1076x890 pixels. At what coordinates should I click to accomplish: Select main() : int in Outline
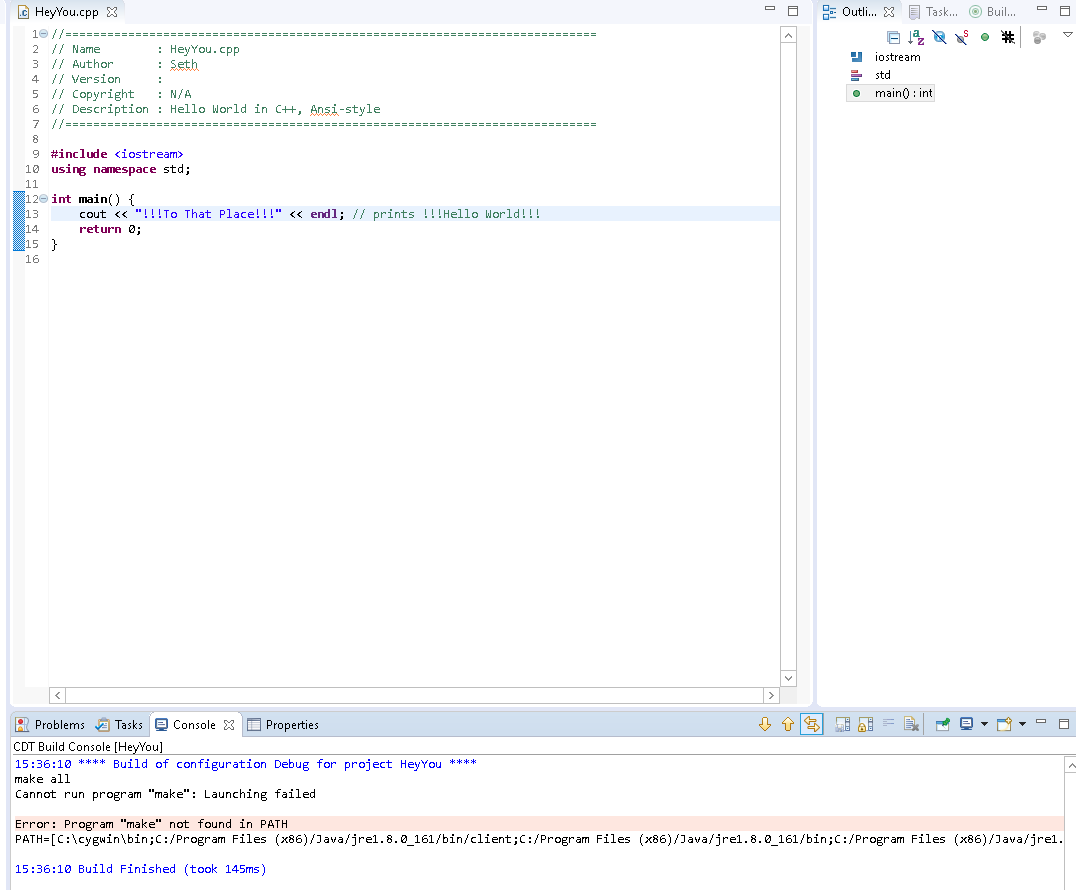pyautogui.click(x=903, y=93)
